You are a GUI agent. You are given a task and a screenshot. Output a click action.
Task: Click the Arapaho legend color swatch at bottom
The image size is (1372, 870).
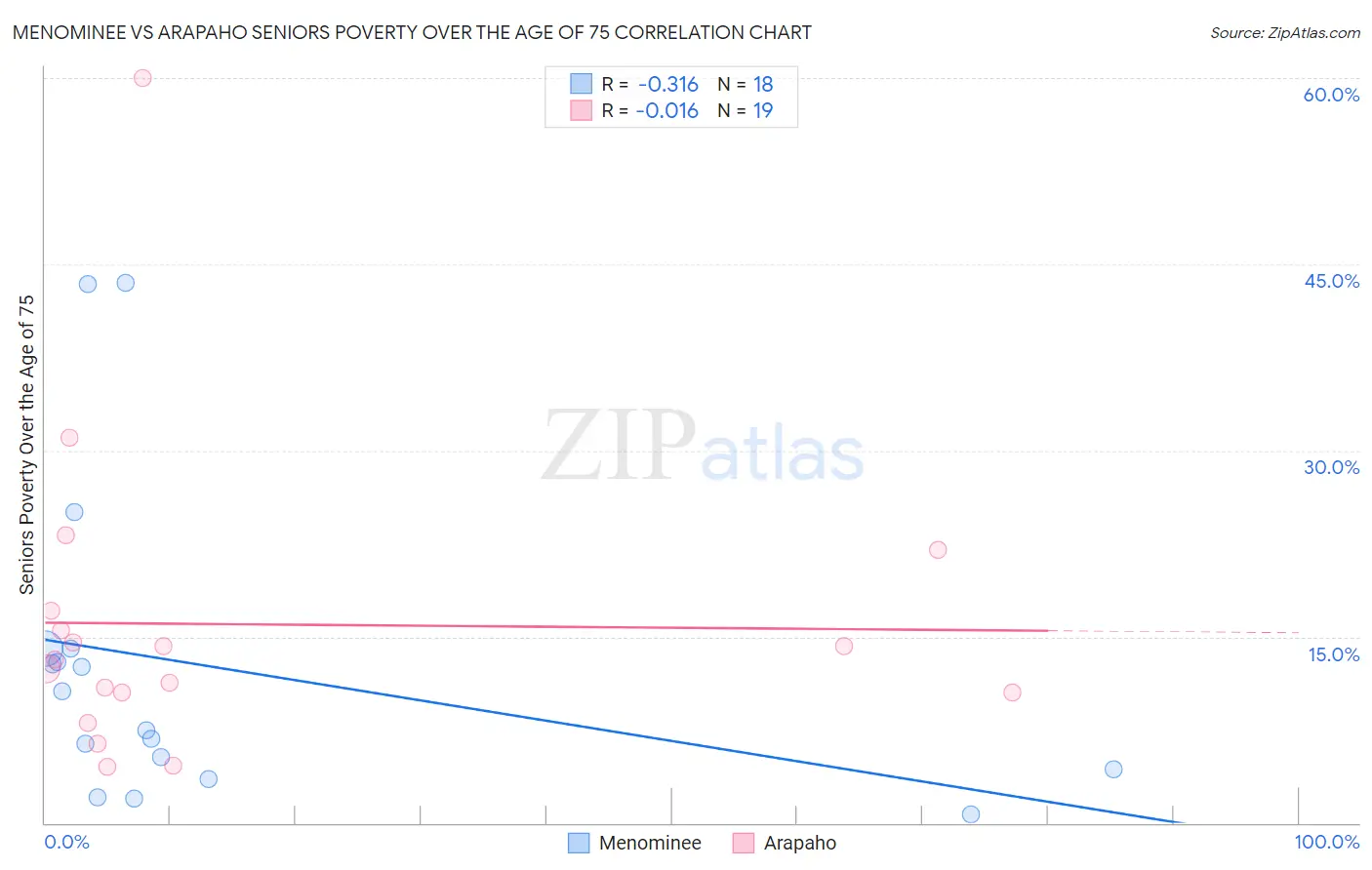coord(744,843)
